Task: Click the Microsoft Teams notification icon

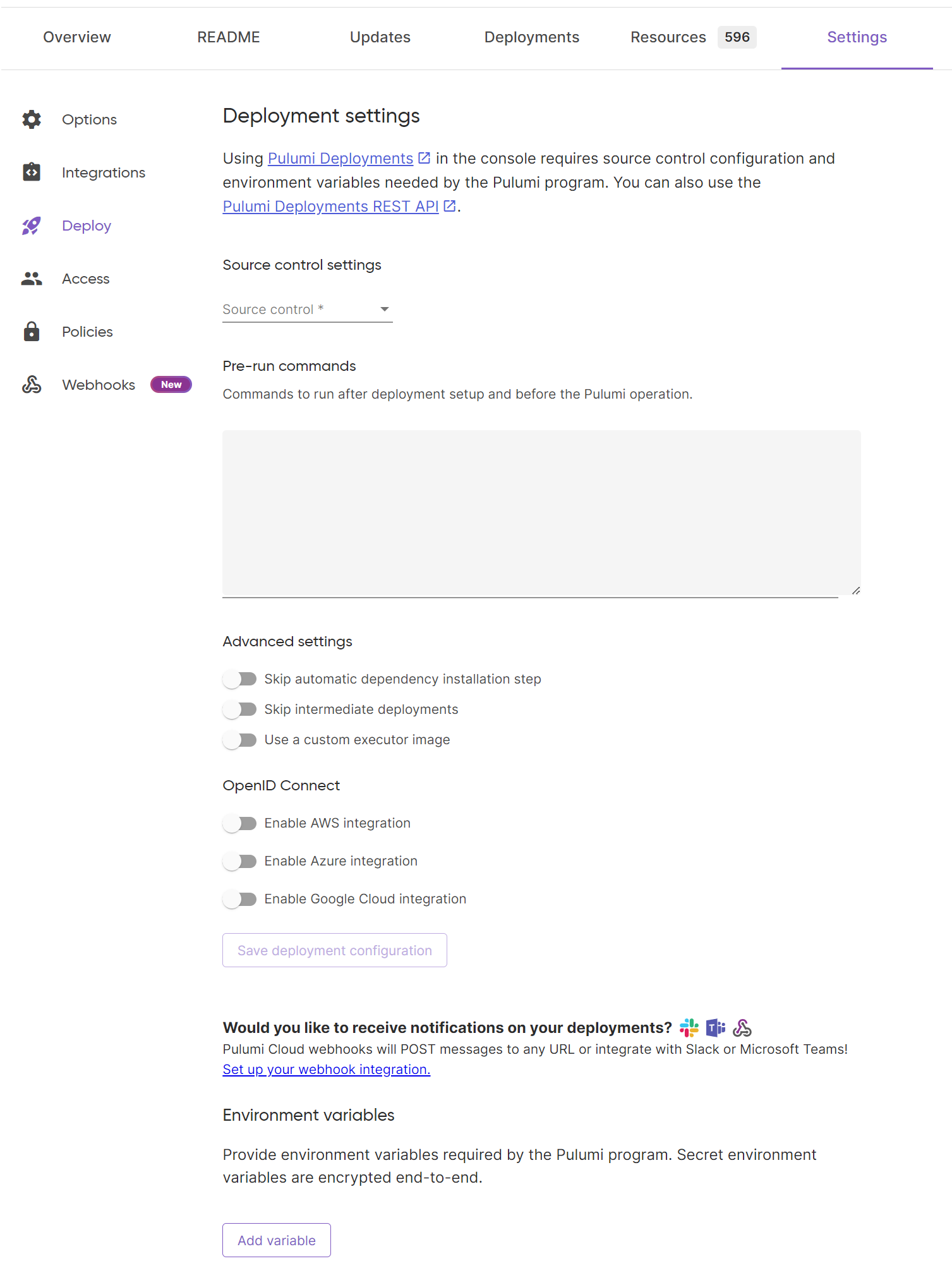Action: [x=714, y=1027]
